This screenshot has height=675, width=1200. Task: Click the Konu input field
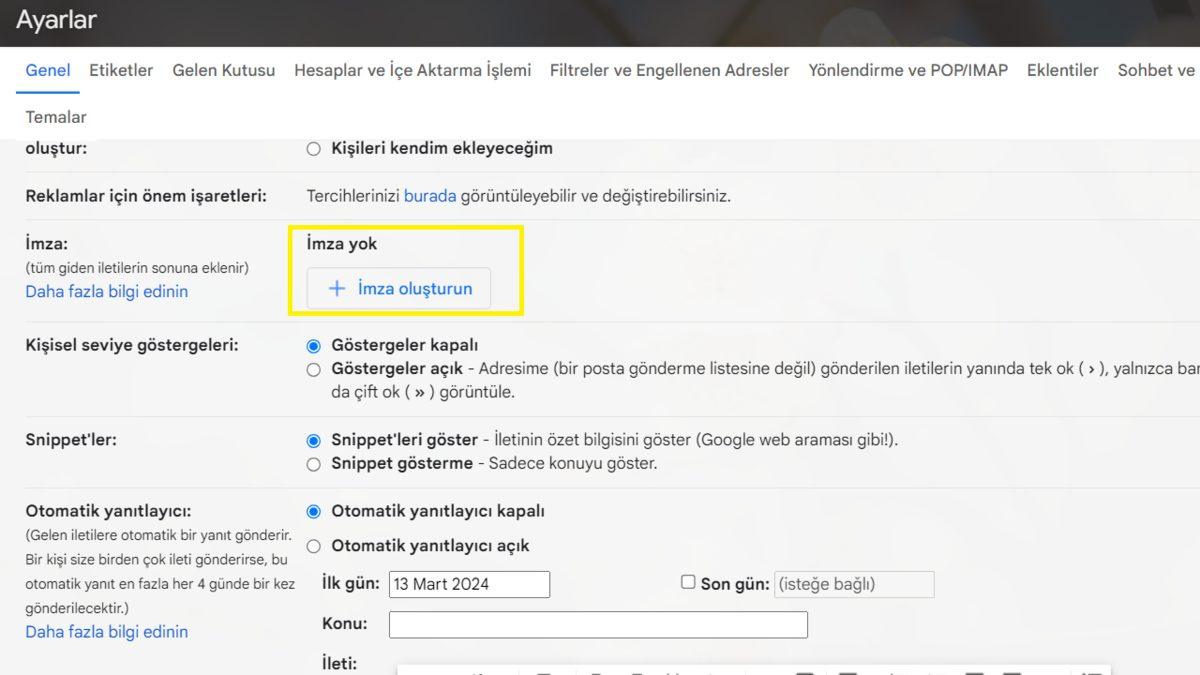[597, 624]
